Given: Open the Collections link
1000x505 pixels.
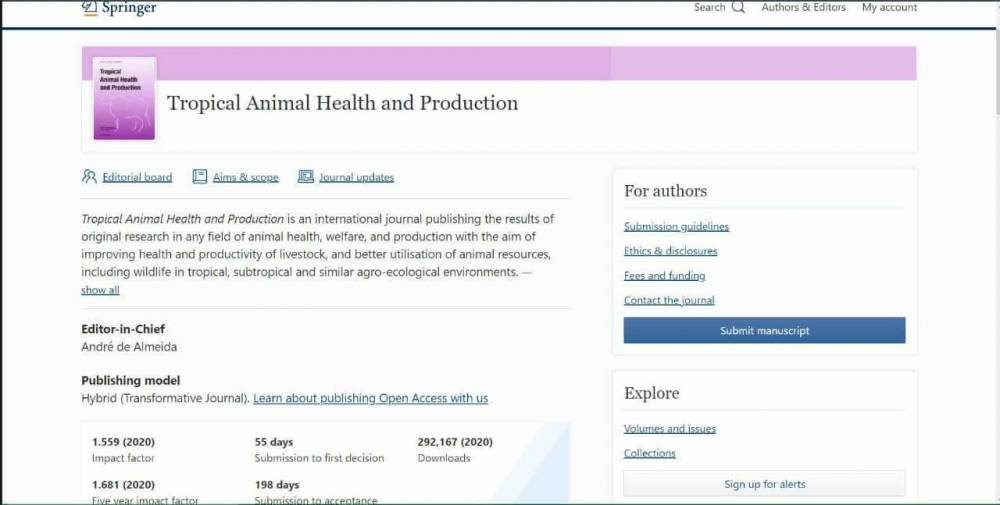Looking at the screenshot, I should [649, 453].
